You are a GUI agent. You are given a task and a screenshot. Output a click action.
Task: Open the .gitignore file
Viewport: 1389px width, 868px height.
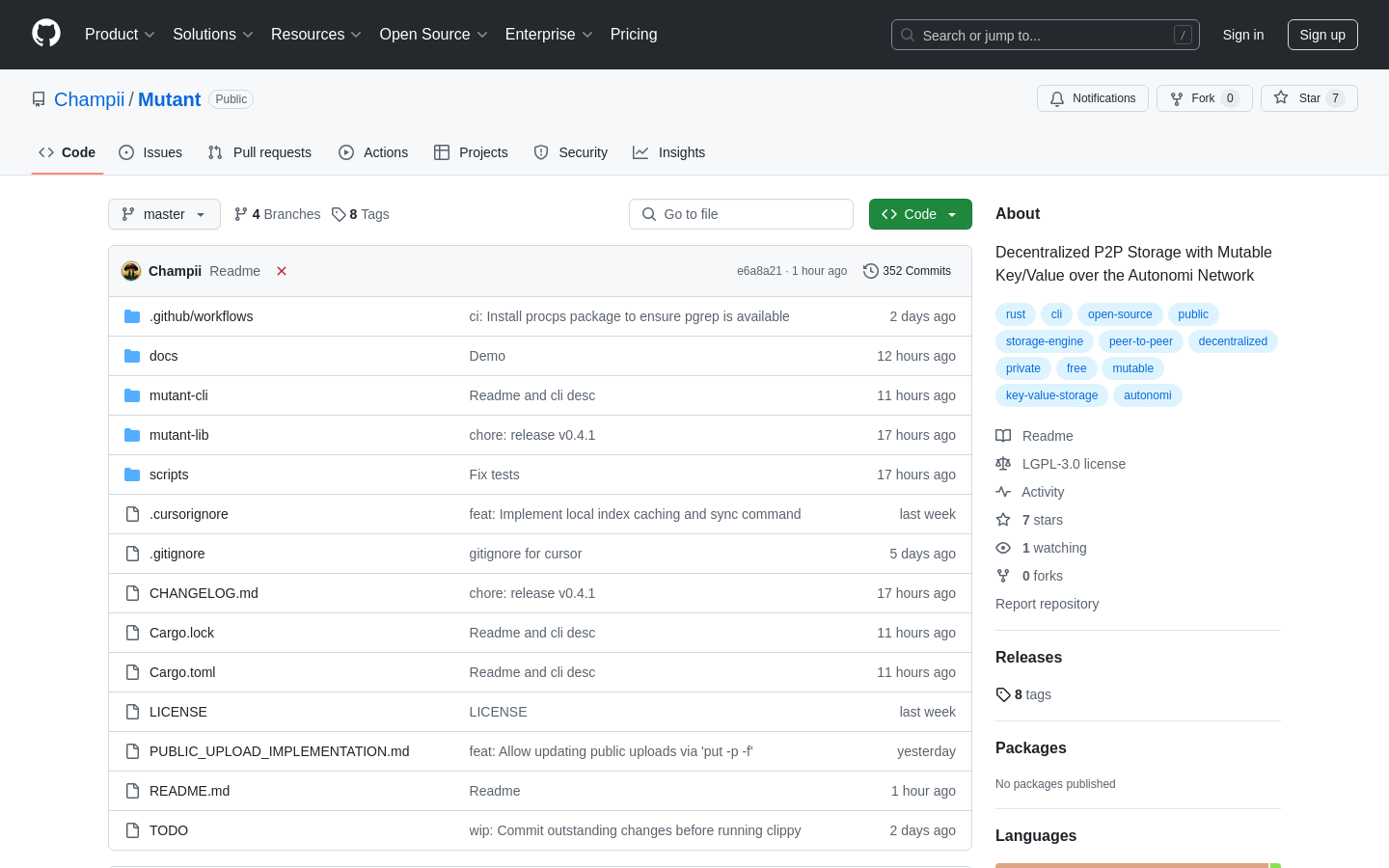(x=177, y=554)
